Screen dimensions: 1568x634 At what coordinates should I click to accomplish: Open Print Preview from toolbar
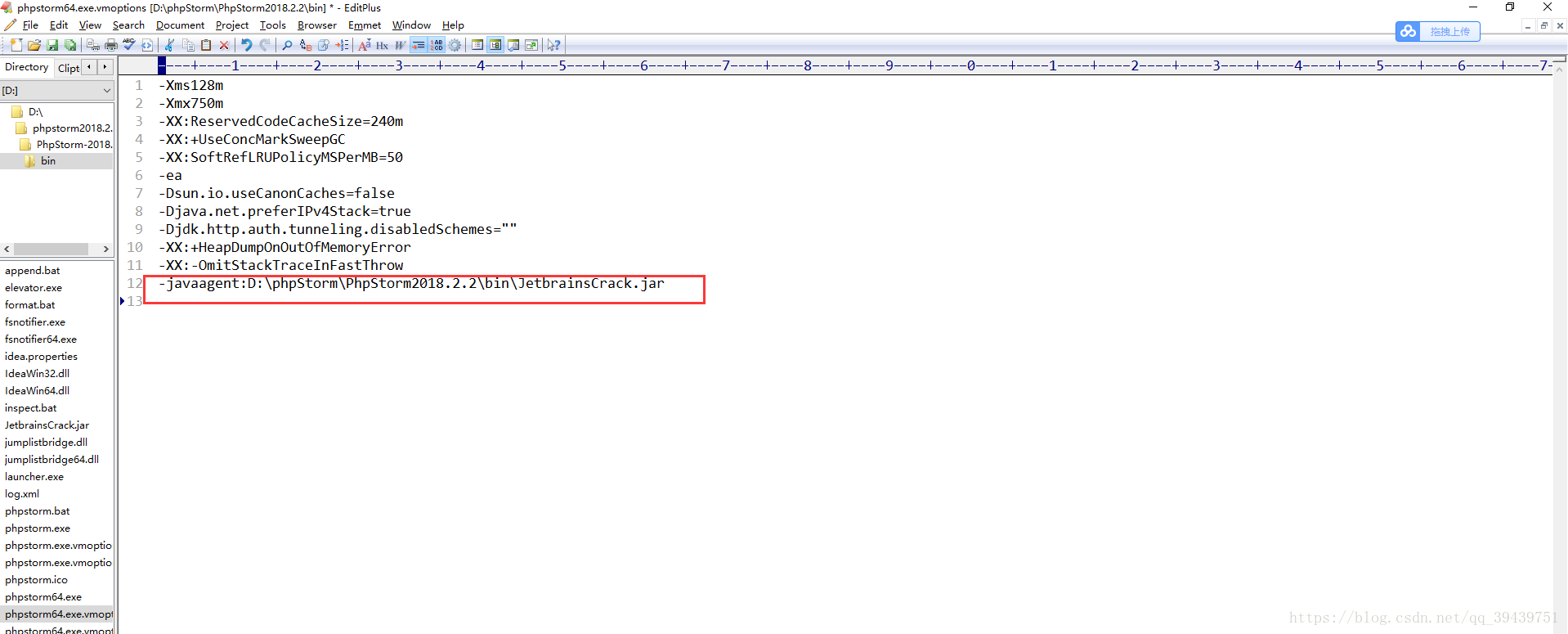(x=93, y=45)
